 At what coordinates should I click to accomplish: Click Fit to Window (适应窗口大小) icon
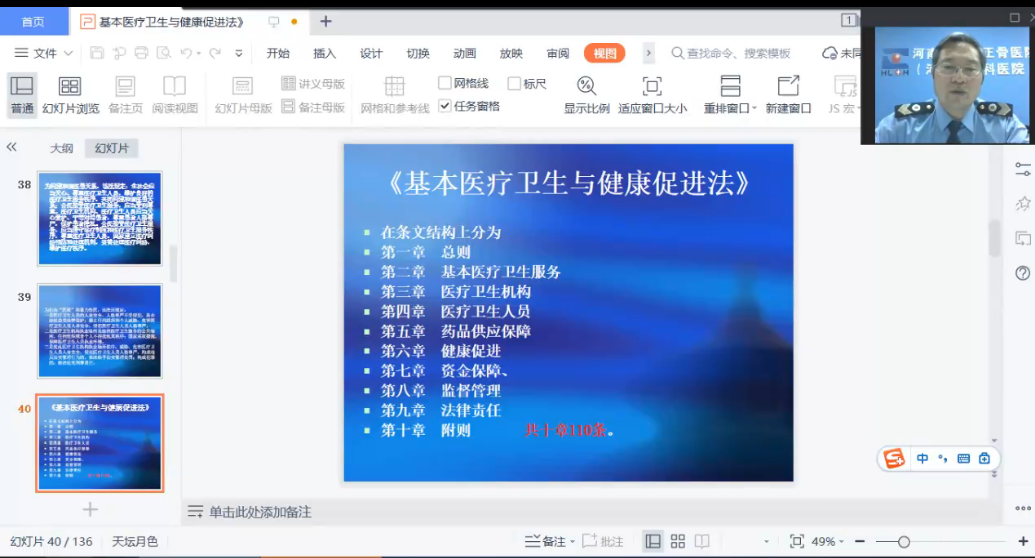652,95
